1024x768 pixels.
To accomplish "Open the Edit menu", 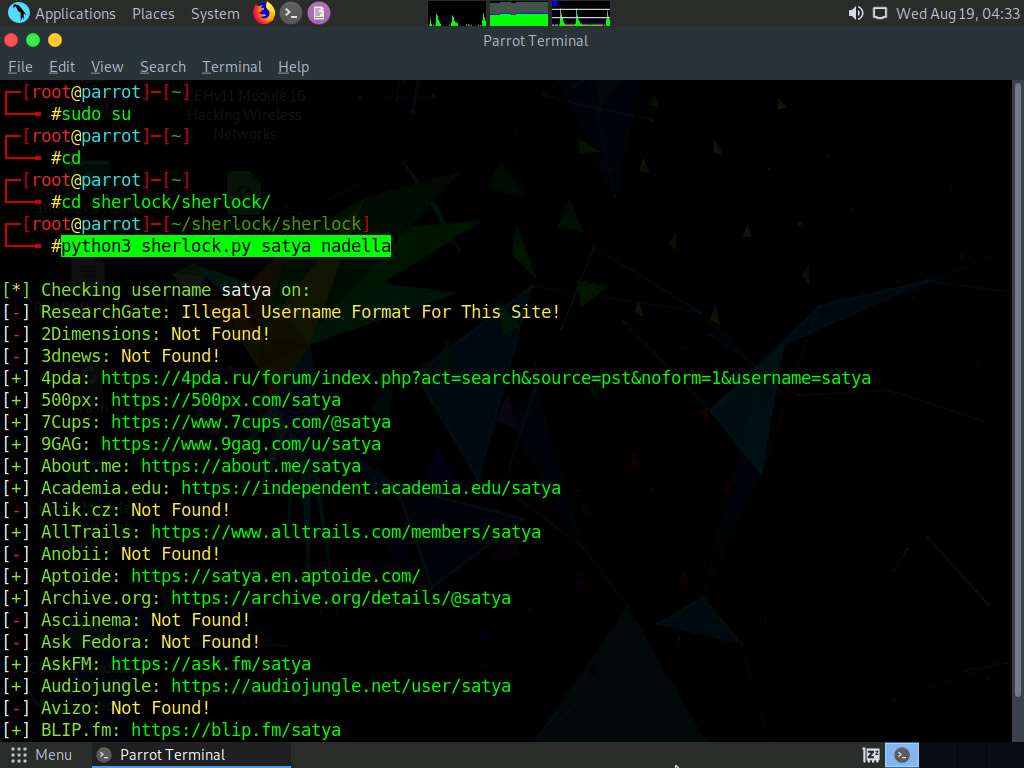I will point(62,67).
